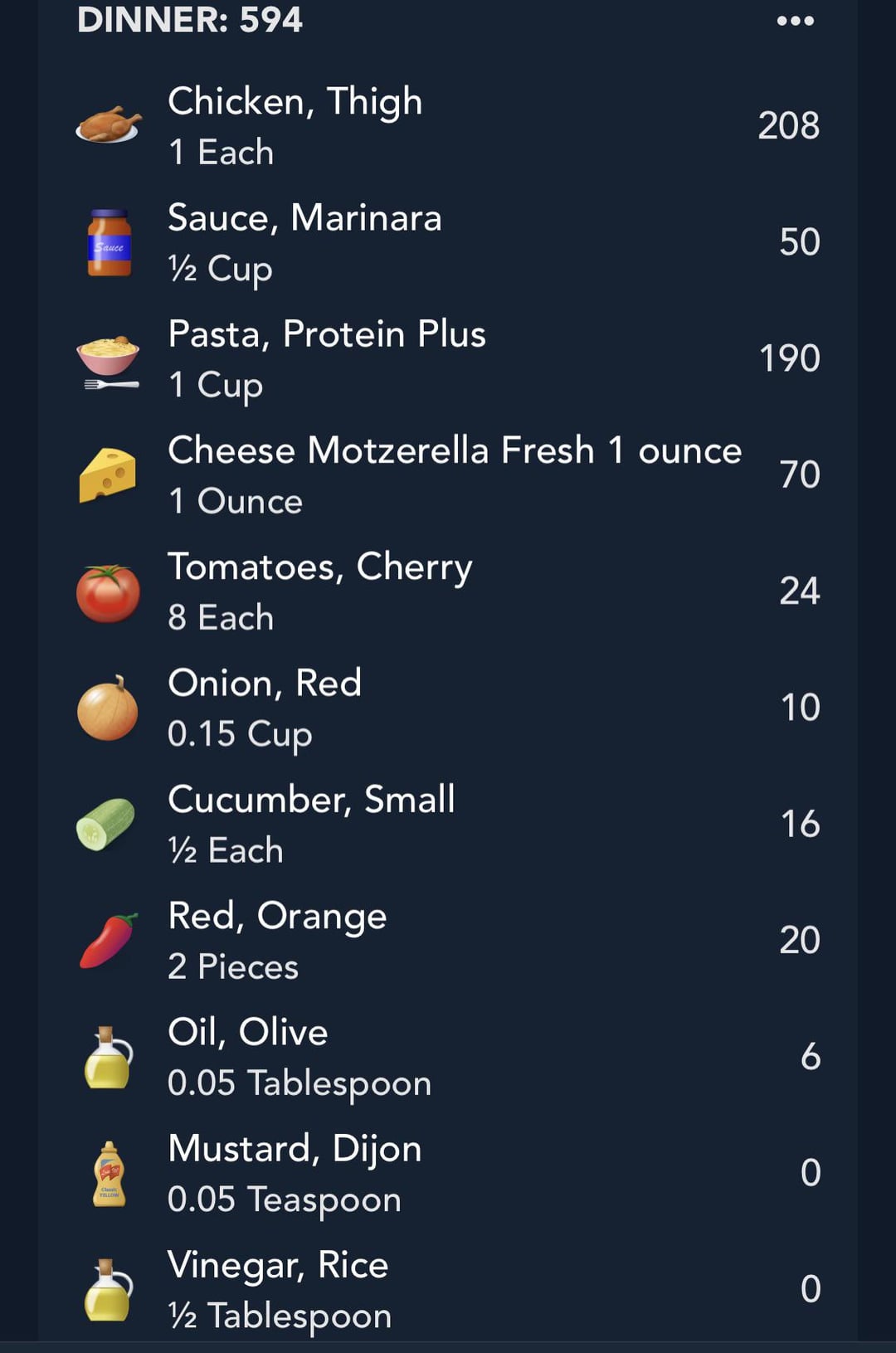Viewport: 896px width, 1353px height.
Task: Tap the 208 calorie value for chicken
Action: pos(788,125)
